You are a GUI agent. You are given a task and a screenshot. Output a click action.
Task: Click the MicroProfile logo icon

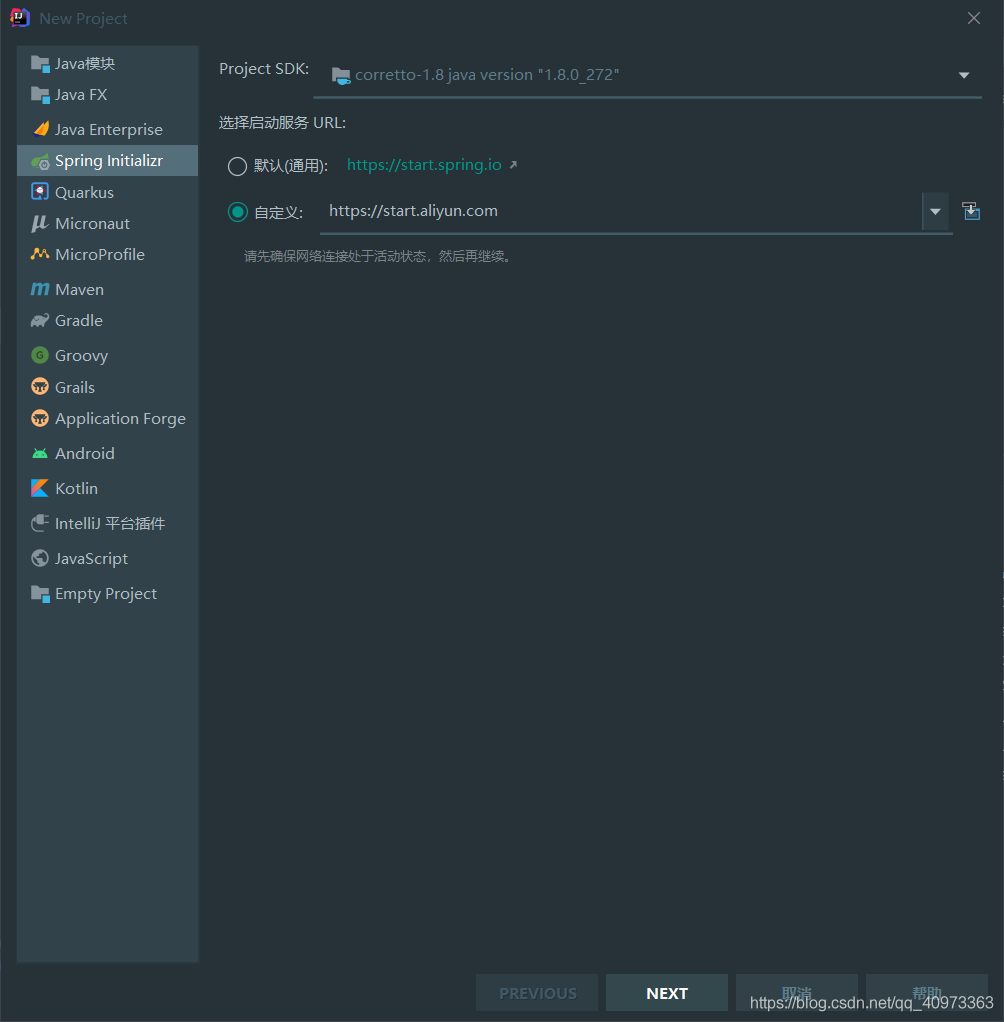40,254
